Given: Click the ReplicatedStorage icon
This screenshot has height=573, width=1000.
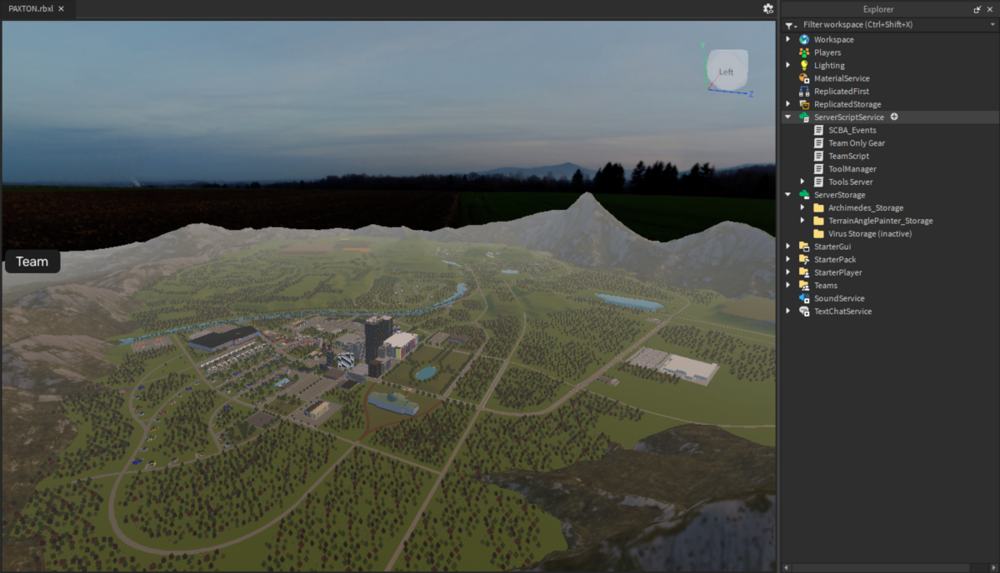Looking at the screenshot, I should pyautogui.click(x=804, y=104).
